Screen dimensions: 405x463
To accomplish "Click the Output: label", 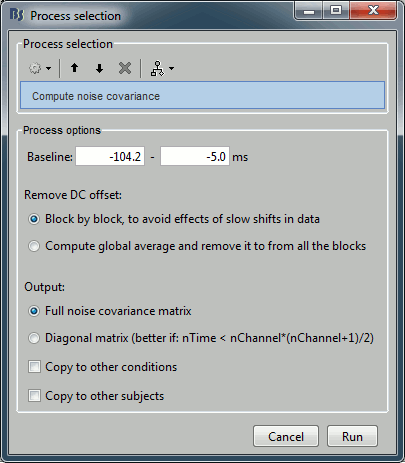I will point(45,287).
